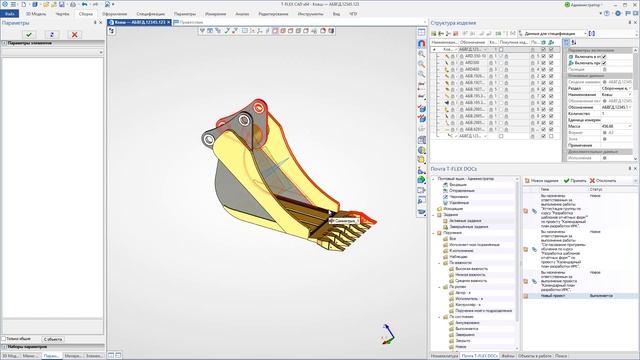Pin the Почта T-FLEX DOCs panel
This screenshot has height=360, width=640.
coord(630,169)
